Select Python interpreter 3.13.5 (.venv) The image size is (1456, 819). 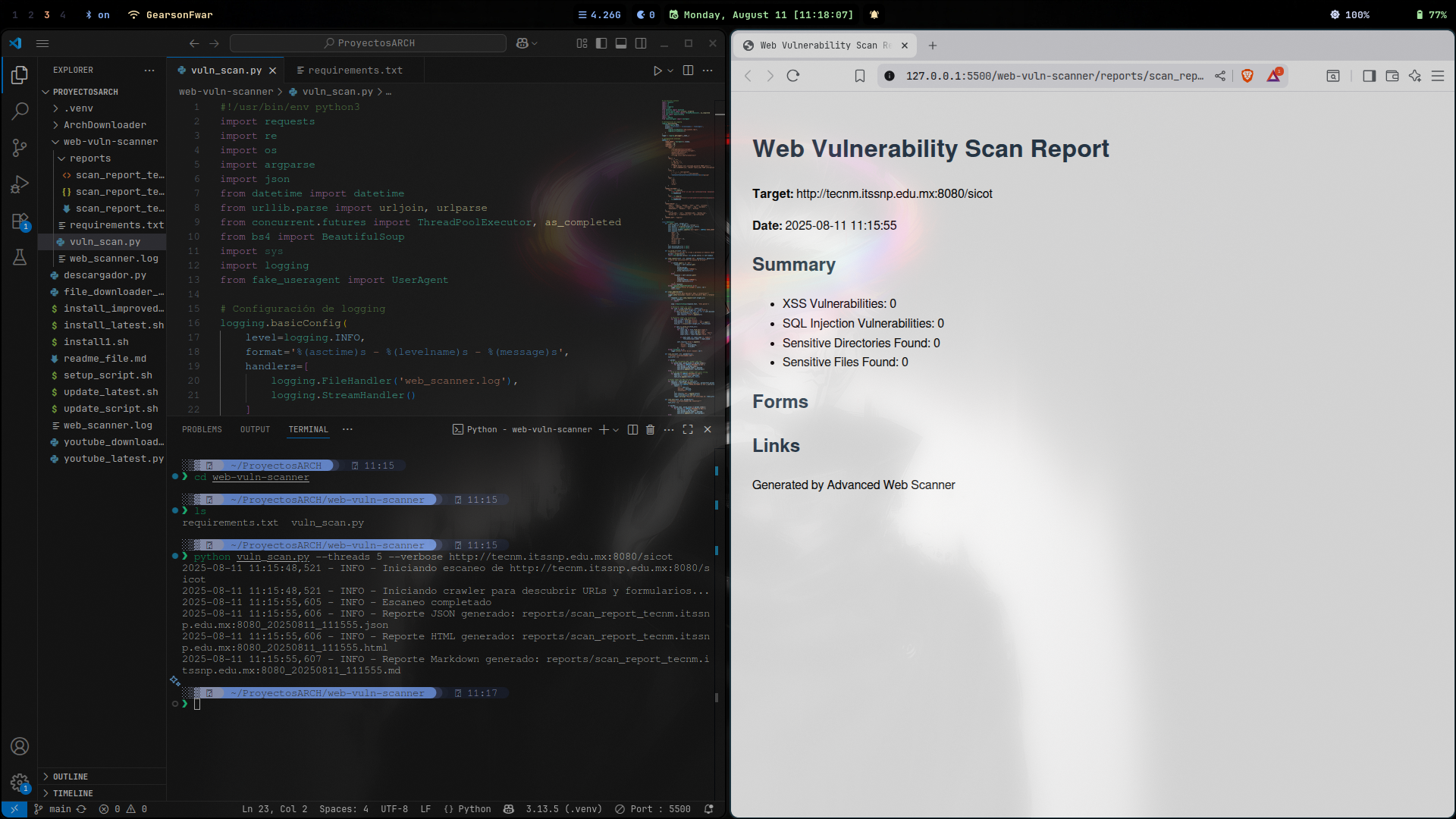click(563, 809)
